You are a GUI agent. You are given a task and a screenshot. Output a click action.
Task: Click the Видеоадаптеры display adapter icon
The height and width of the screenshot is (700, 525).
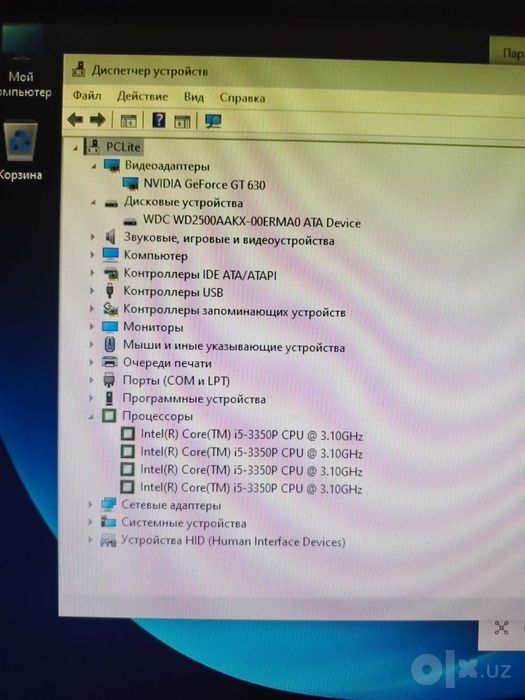112,166
